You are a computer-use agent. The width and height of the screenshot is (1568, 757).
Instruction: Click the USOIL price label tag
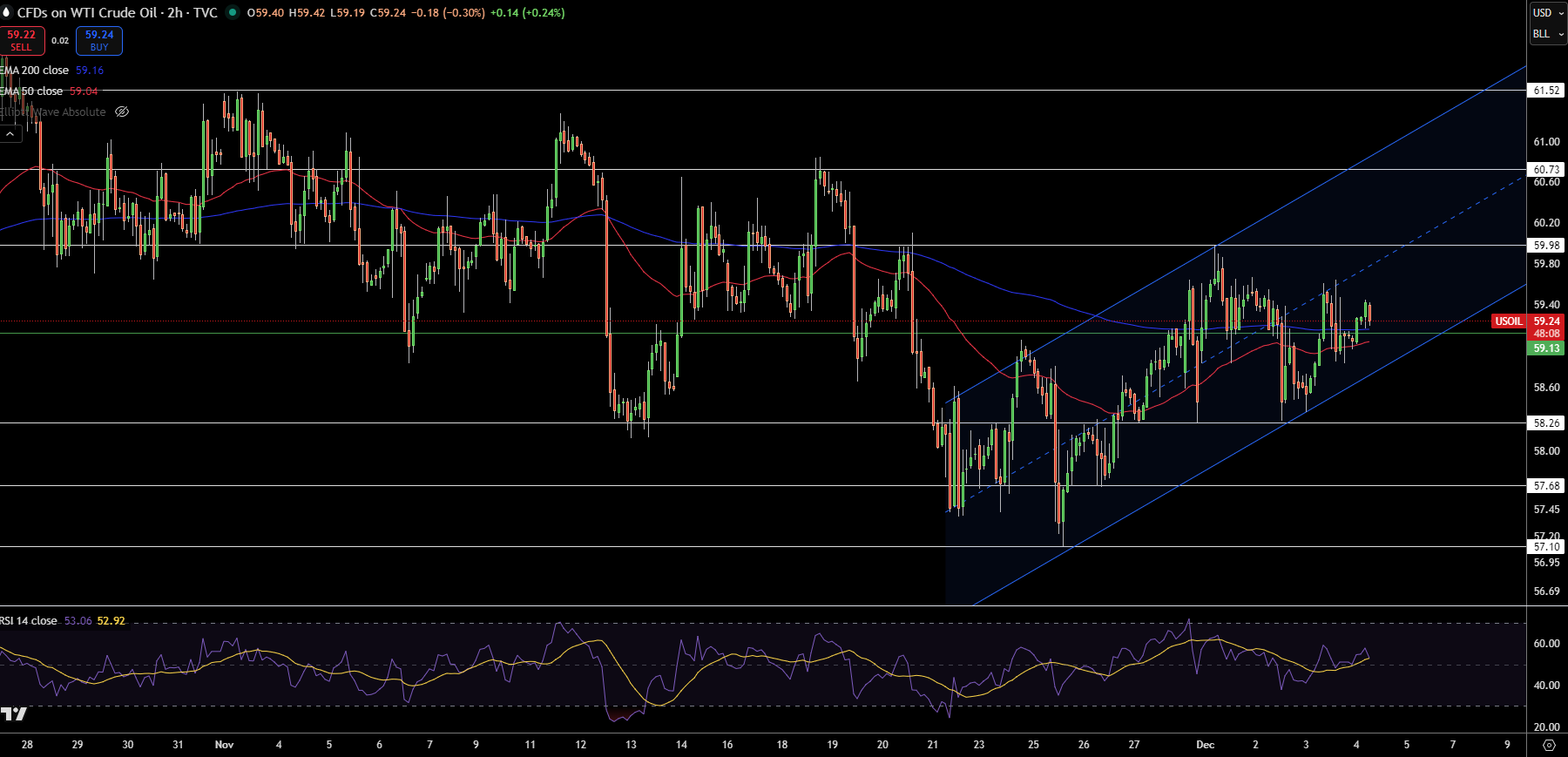pos(1509,321)
